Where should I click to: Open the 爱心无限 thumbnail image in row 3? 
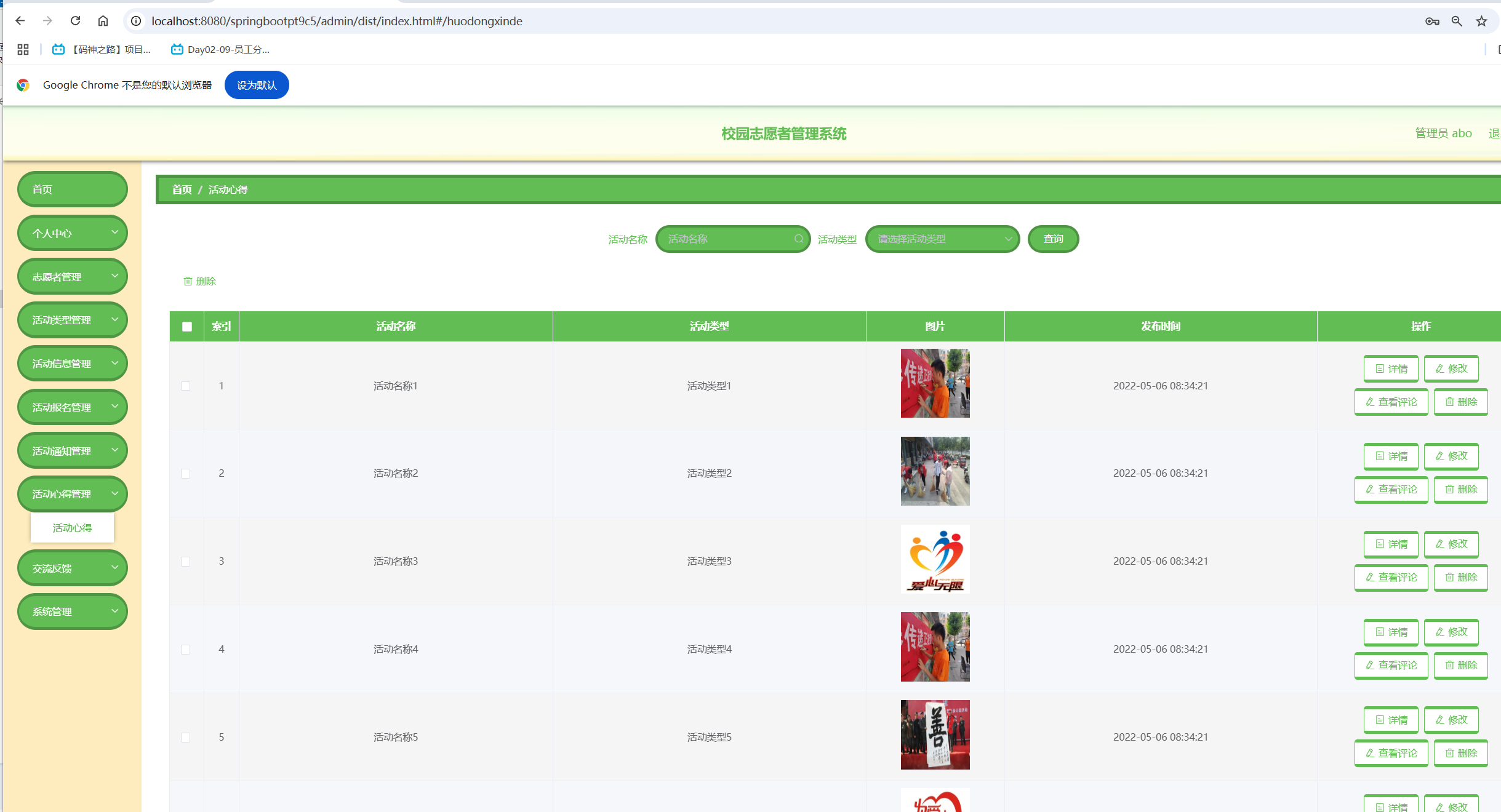[x=935, y=559]
